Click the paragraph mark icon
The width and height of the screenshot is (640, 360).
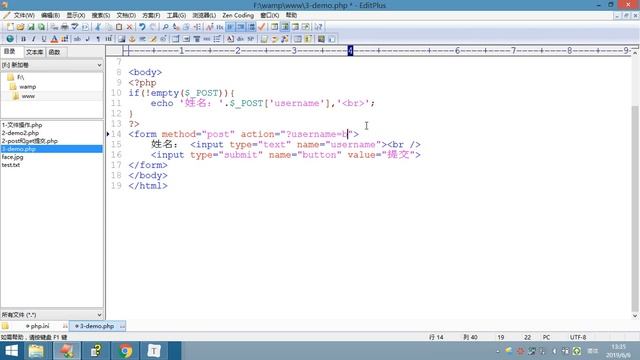pyautogui.click(x=98, y=39)
